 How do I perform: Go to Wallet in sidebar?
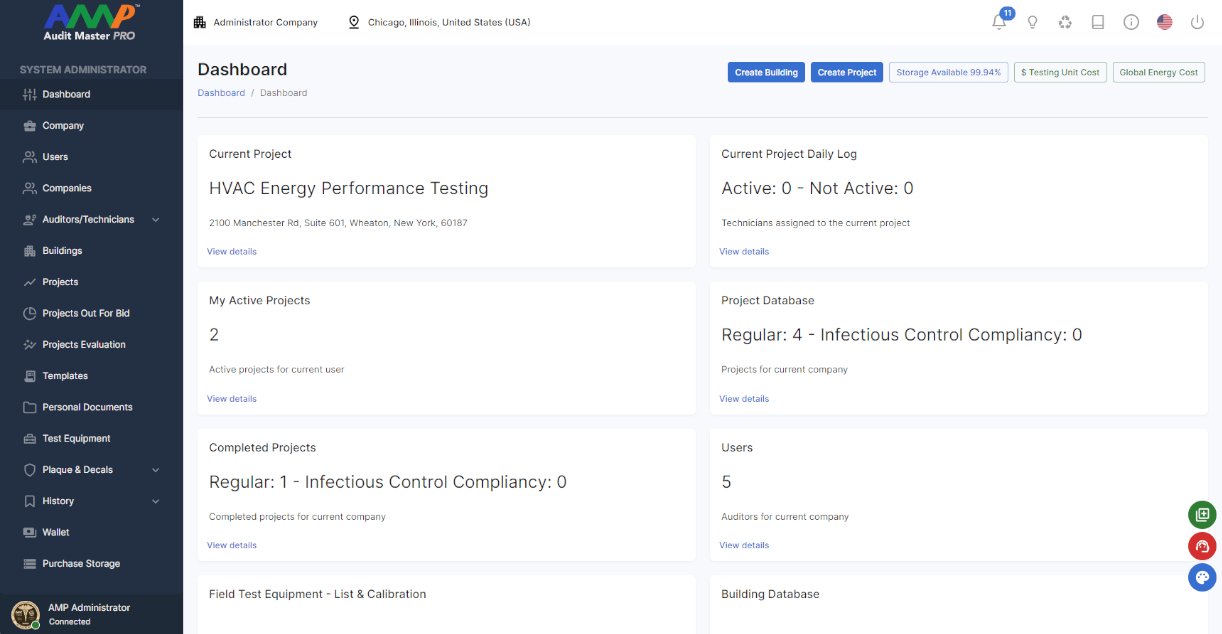click(x=56, y=532)
